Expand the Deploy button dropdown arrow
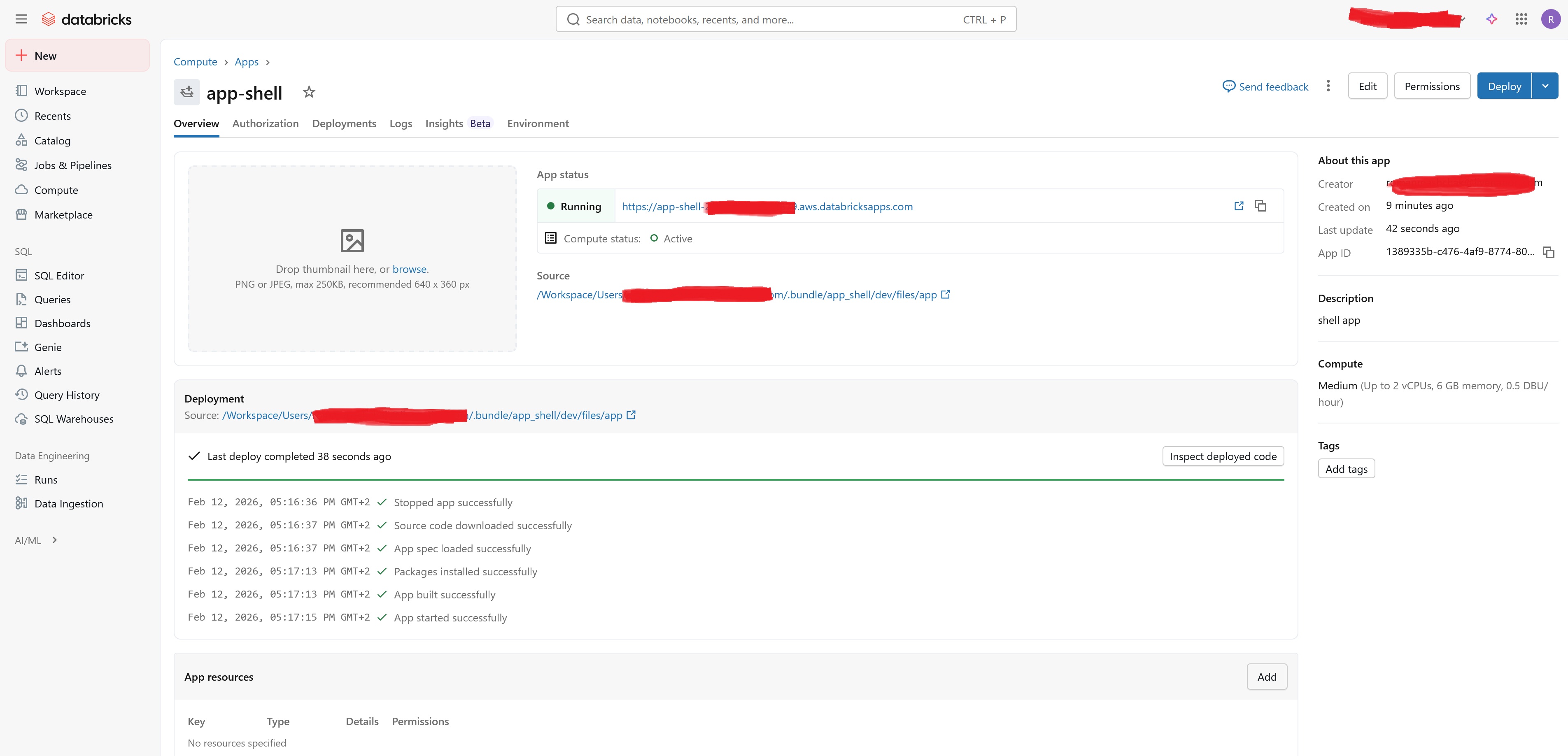The width and height of the screenshot is (1568, 756). point(1545,86)
